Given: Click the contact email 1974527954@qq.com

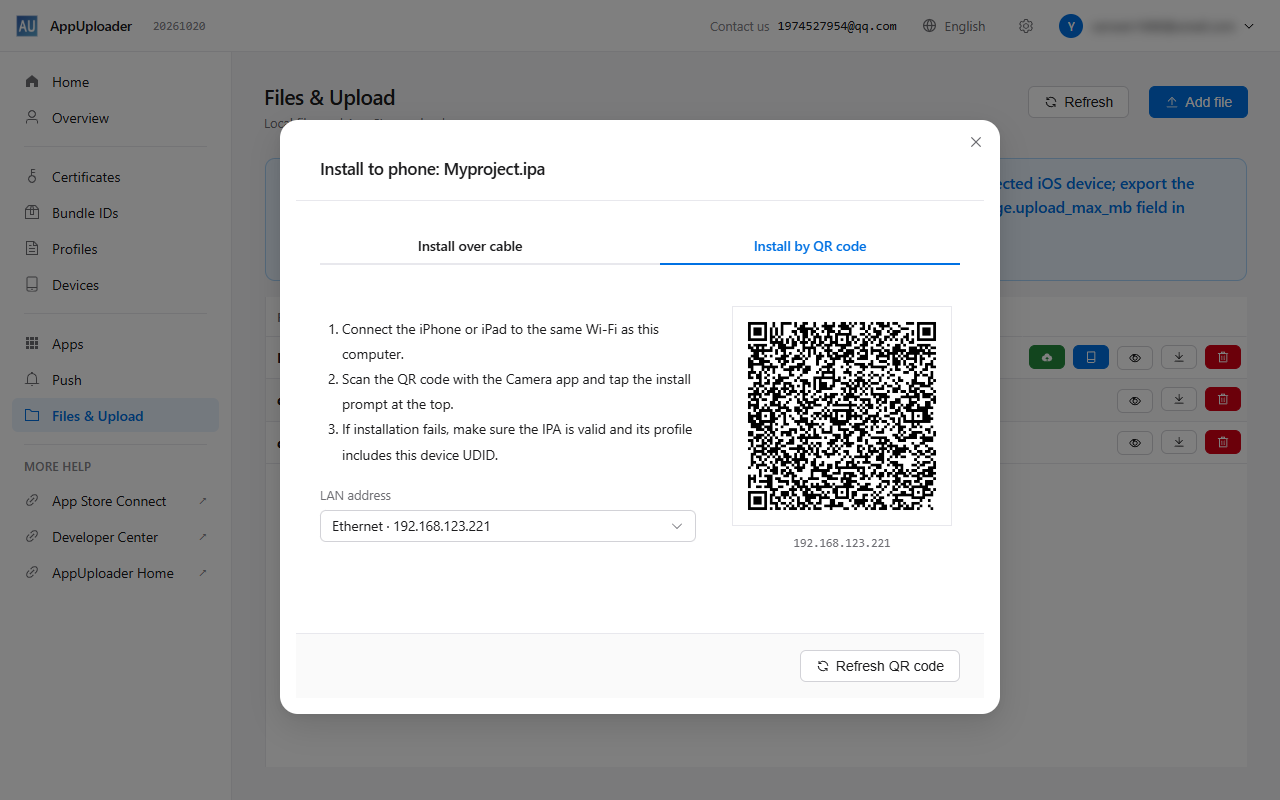Looking at the screenshot, I should (837, 26).
